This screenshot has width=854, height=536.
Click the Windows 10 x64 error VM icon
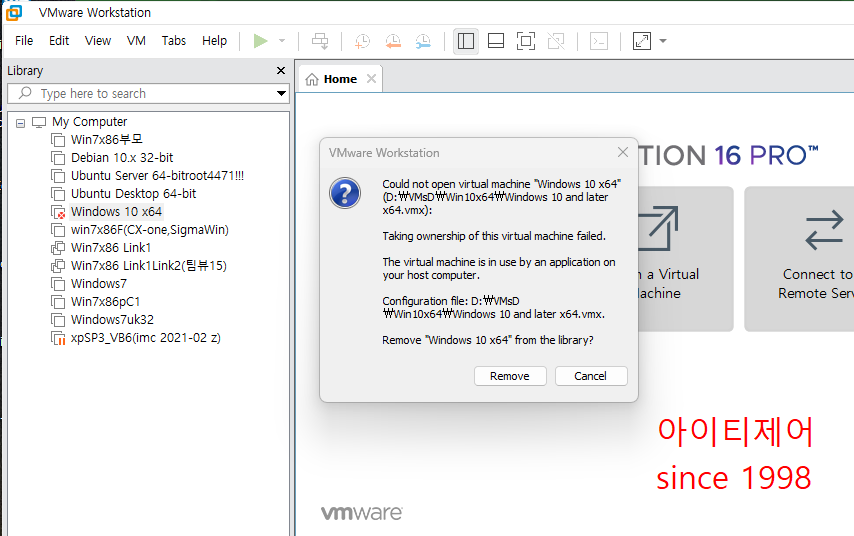(58, 212)
